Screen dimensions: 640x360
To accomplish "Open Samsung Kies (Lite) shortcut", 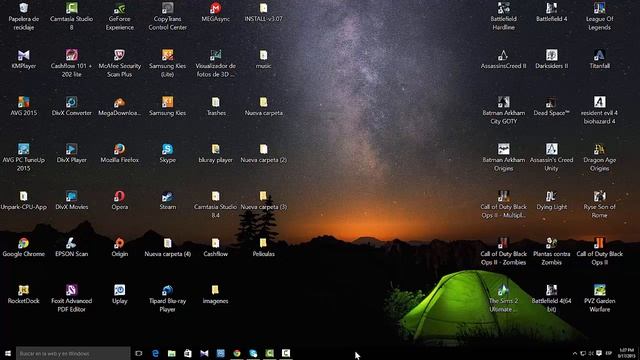I will (x=167, y=63).
